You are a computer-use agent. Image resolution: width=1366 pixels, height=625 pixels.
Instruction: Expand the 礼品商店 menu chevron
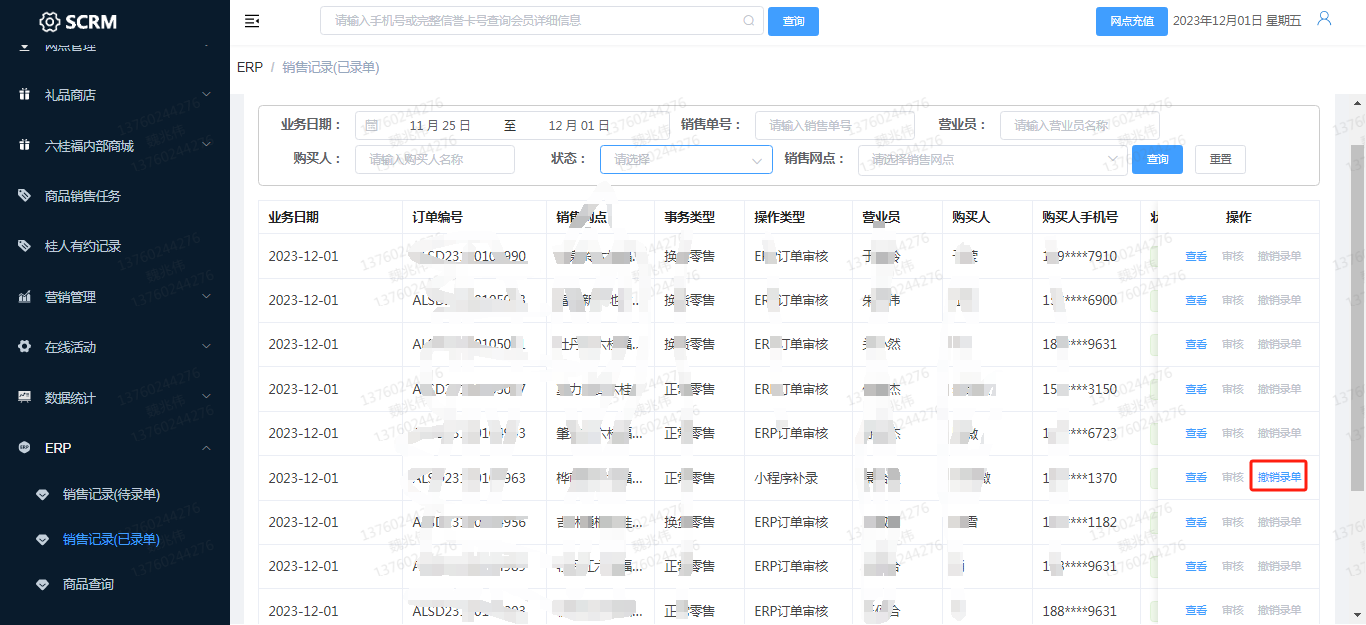(x=207, y=95)
